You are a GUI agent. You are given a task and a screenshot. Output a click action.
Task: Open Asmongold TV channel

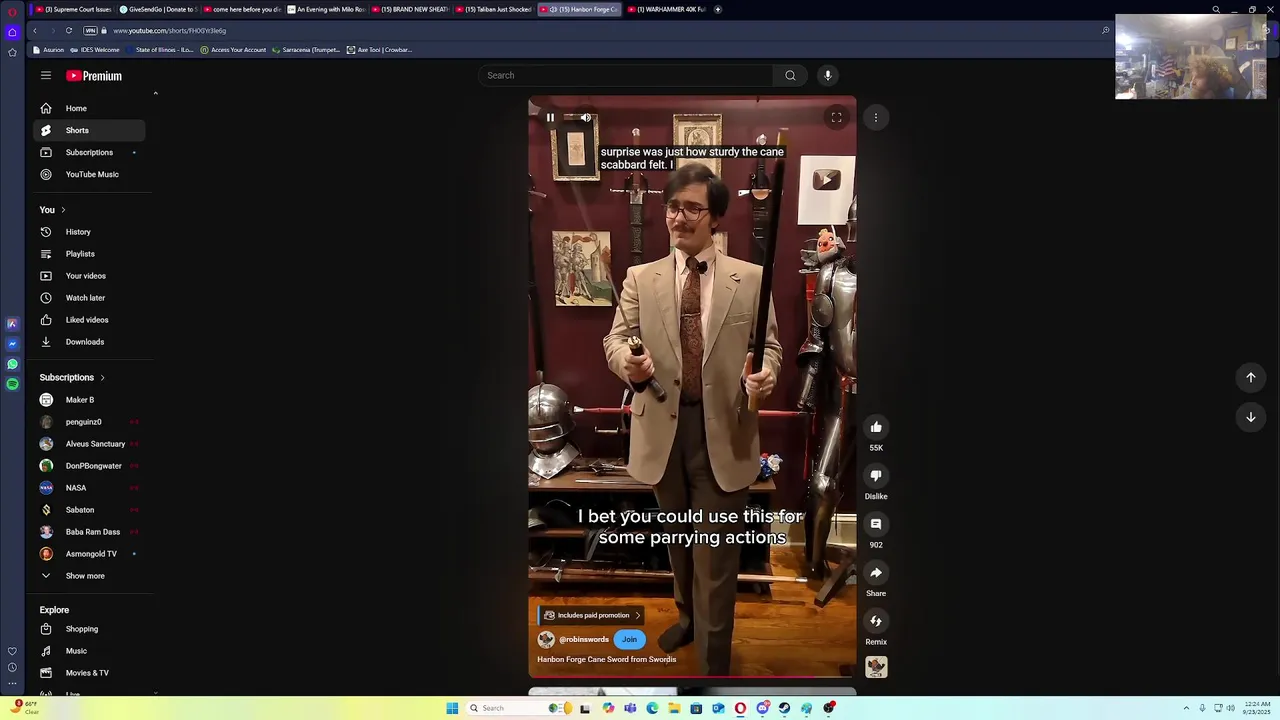pyautogui.click(x=88, y=554)
